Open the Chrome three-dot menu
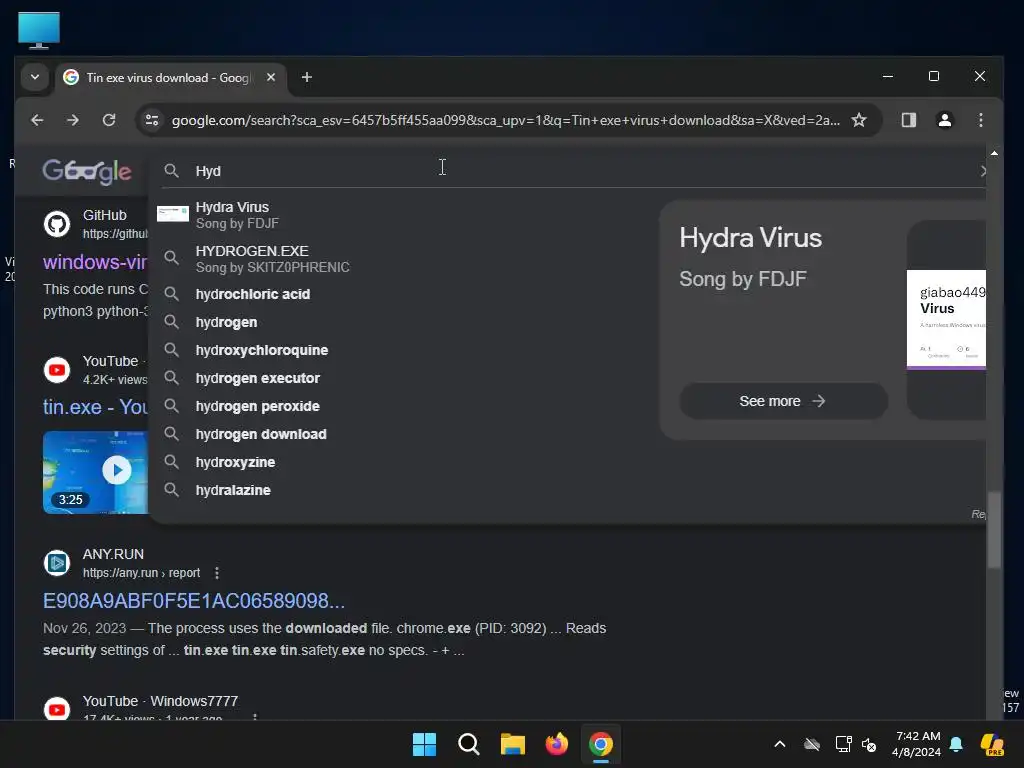The width and height of the screenshot is (1024, 768). click(980, 120)
